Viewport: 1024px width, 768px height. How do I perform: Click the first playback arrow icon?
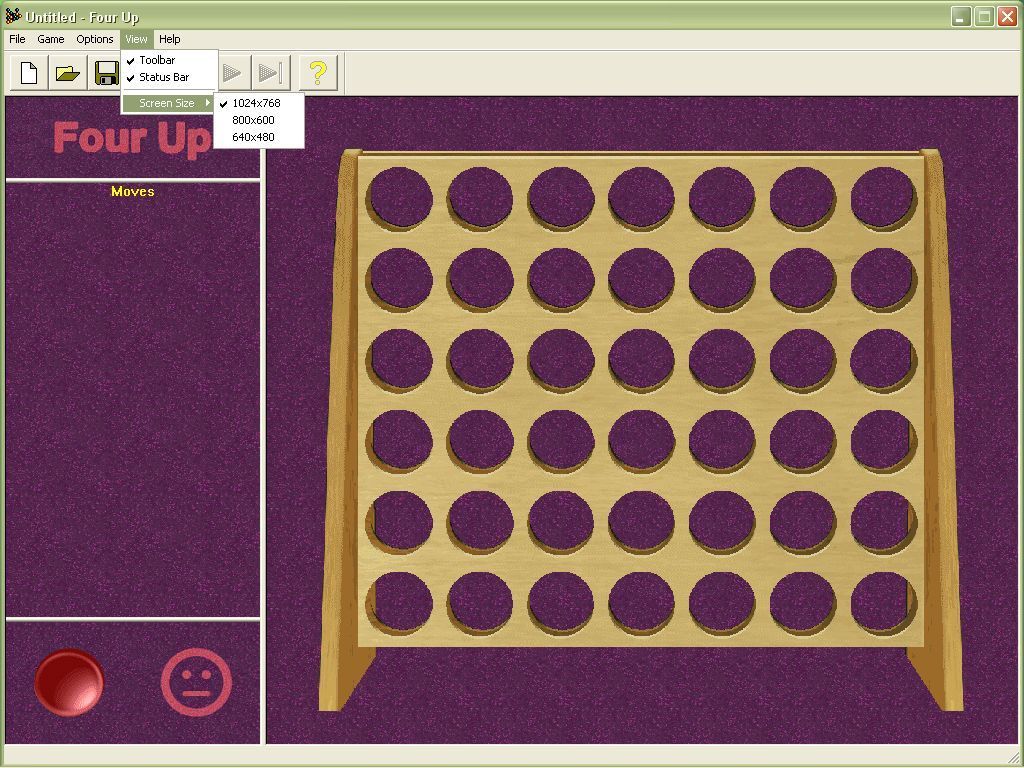click(x=232, y=71)
